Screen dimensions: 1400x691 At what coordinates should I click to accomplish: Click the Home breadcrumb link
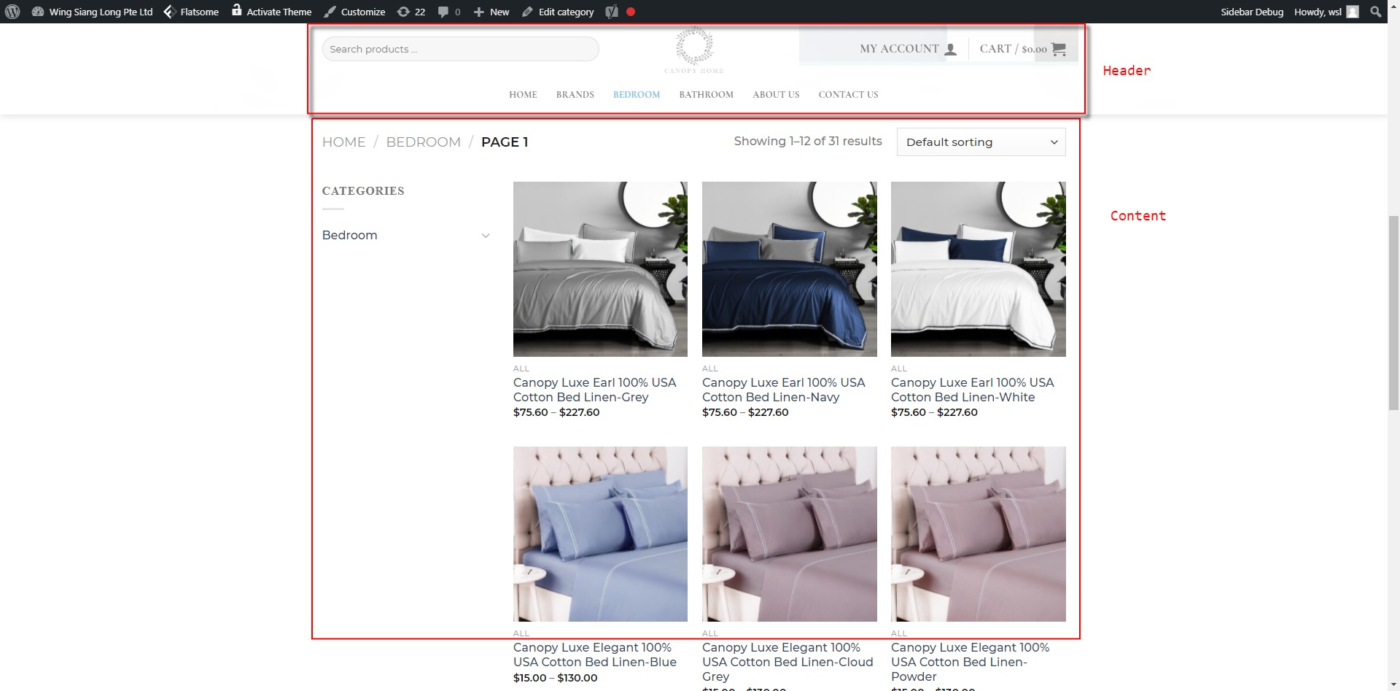tap(344, 142)
